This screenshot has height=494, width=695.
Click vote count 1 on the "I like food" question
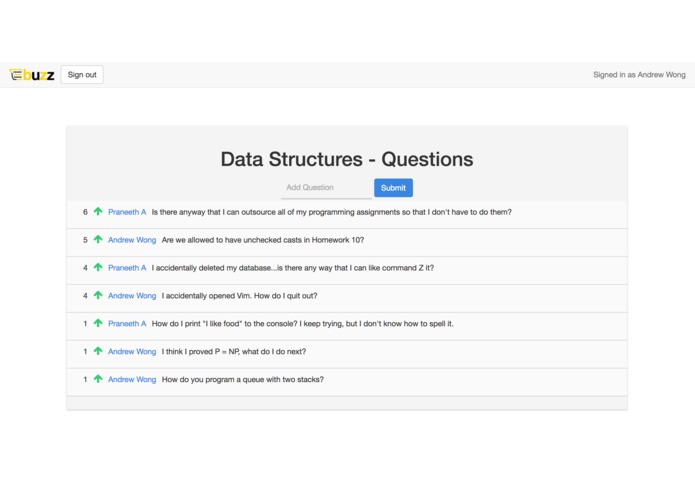point(85,324)
